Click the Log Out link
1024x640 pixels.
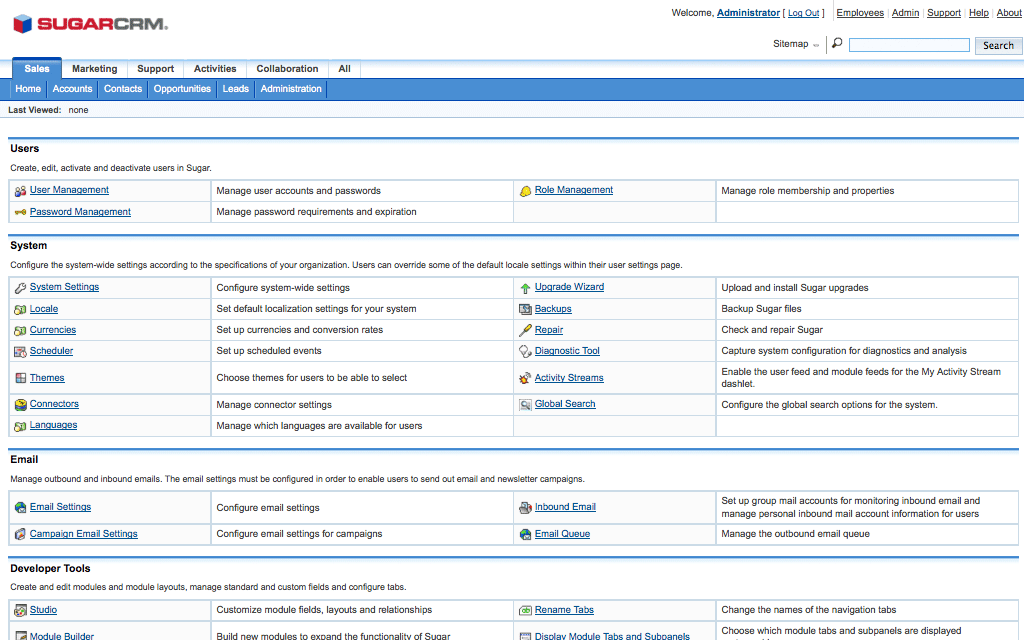803,13
